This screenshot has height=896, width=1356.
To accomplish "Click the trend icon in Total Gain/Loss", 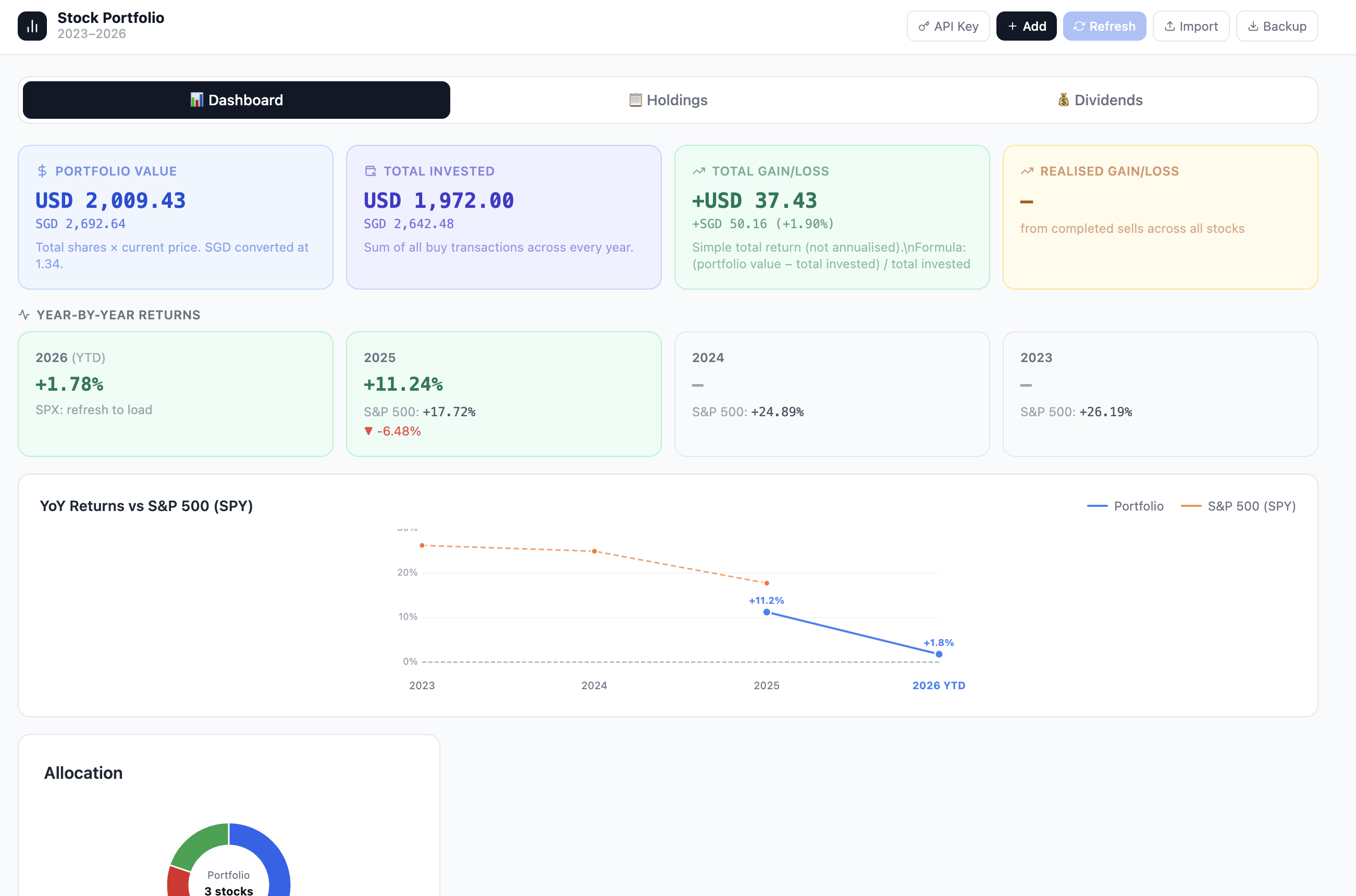I will pyautogui.click(x=698, y=171).
